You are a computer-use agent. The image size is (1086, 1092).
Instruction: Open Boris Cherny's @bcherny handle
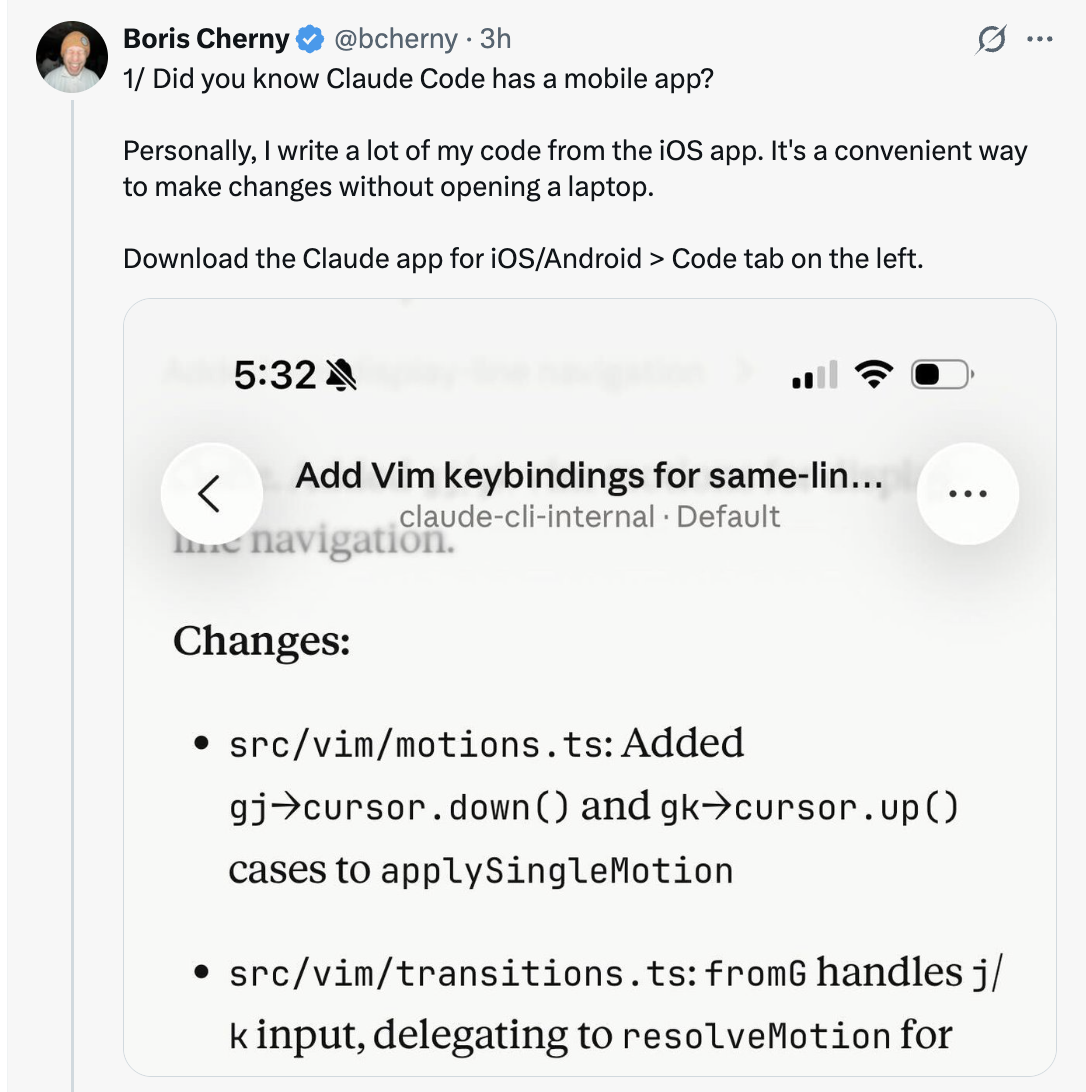tap(395, 39)
